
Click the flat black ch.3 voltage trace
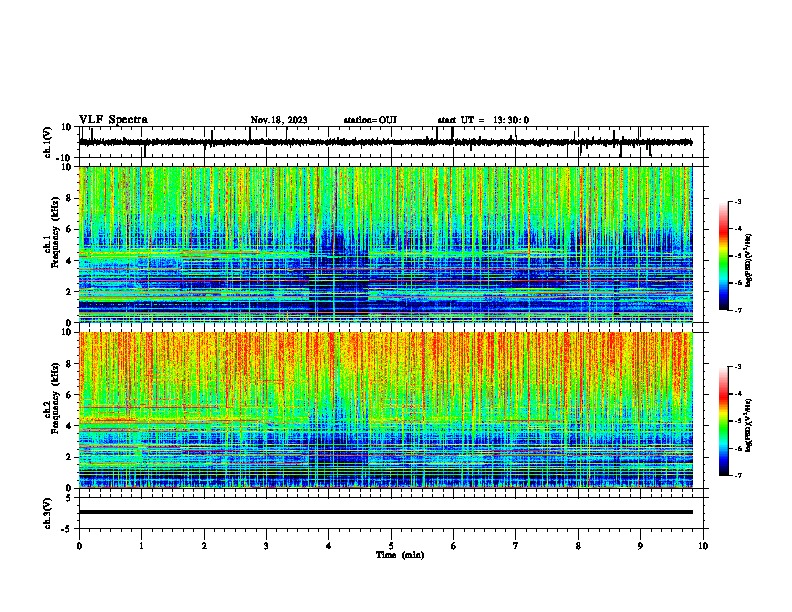click(385, 512)
